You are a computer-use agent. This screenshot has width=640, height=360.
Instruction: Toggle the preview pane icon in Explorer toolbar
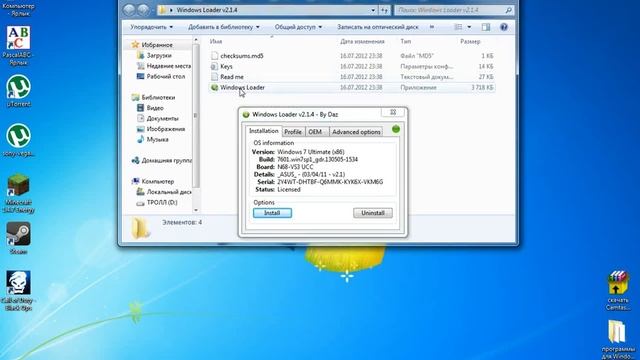coord(486,27)
